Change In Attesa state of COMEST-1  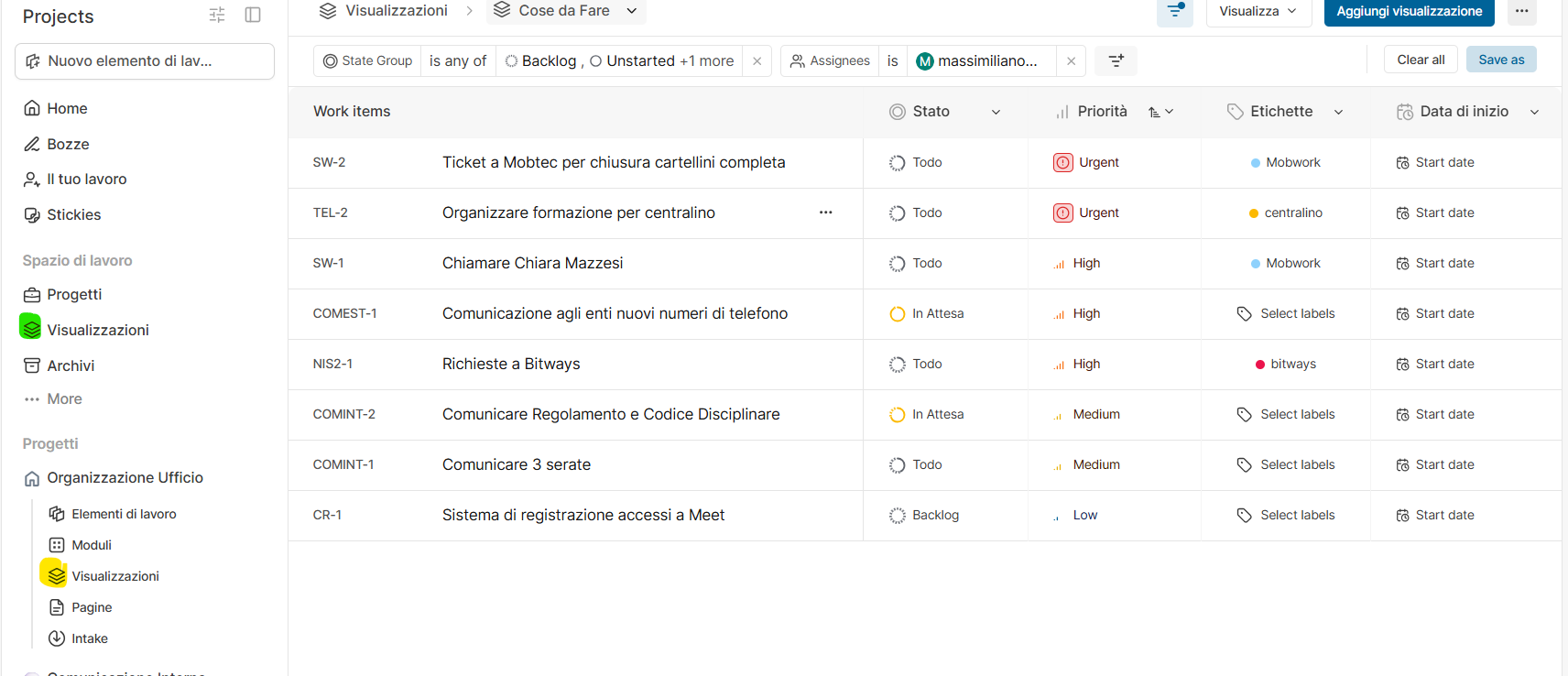tap(927, 313)
